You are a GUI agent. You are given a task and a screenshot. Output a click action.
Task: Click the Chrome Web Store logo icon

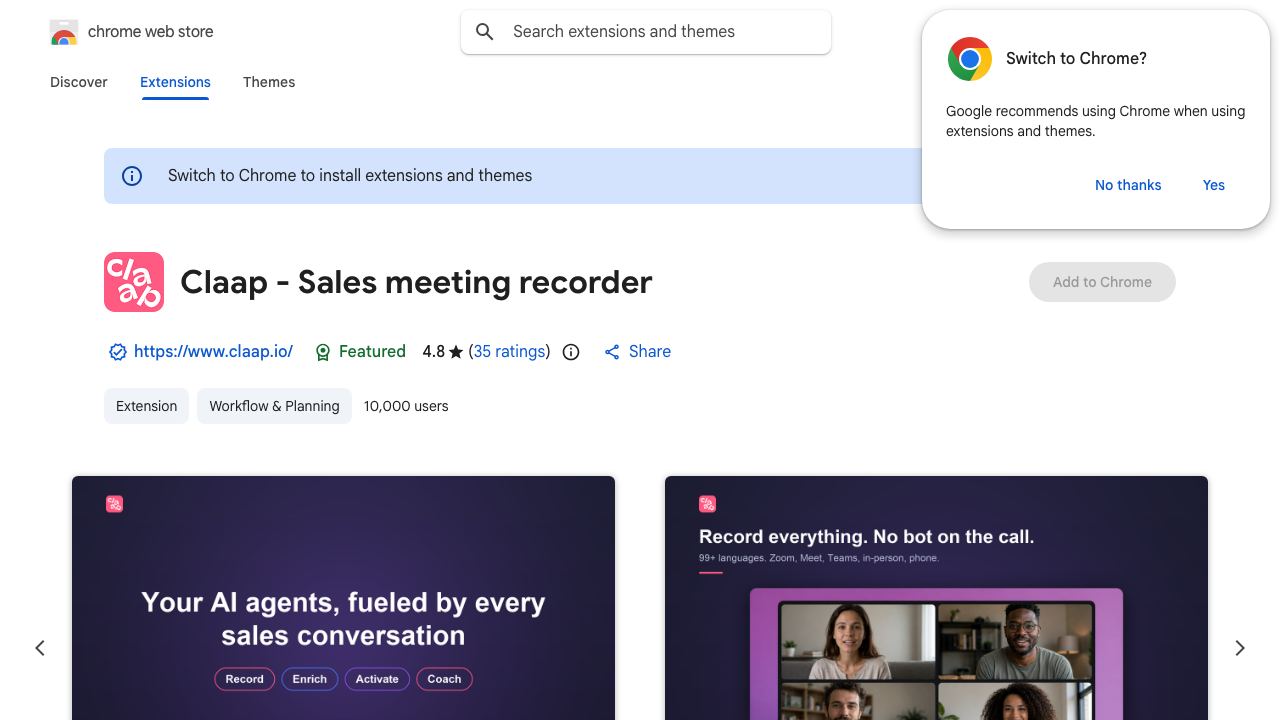point(64,32)
